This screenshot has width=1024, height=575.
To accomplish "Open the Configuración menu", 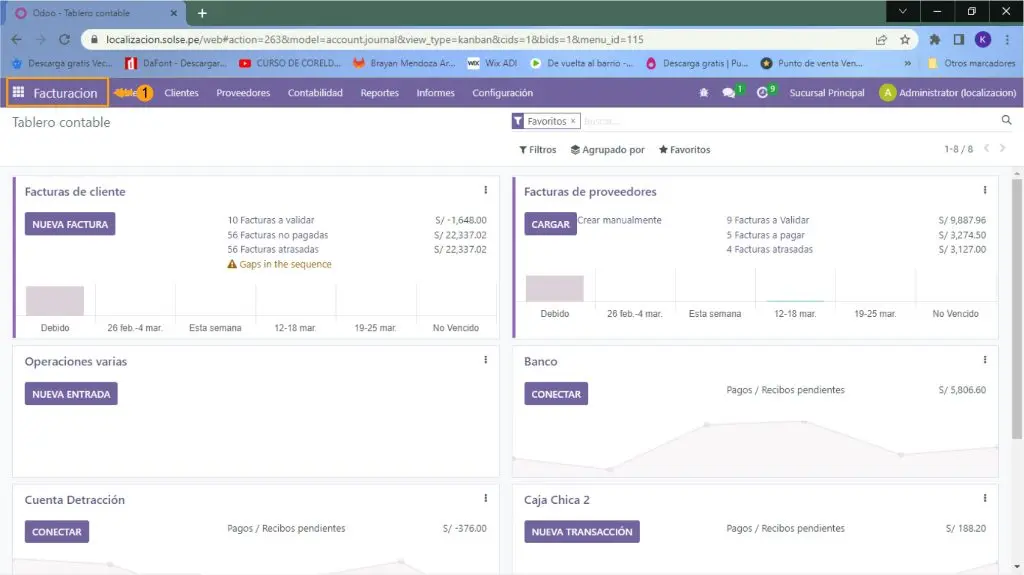I will pyautogui.click(x=502, y=93).
